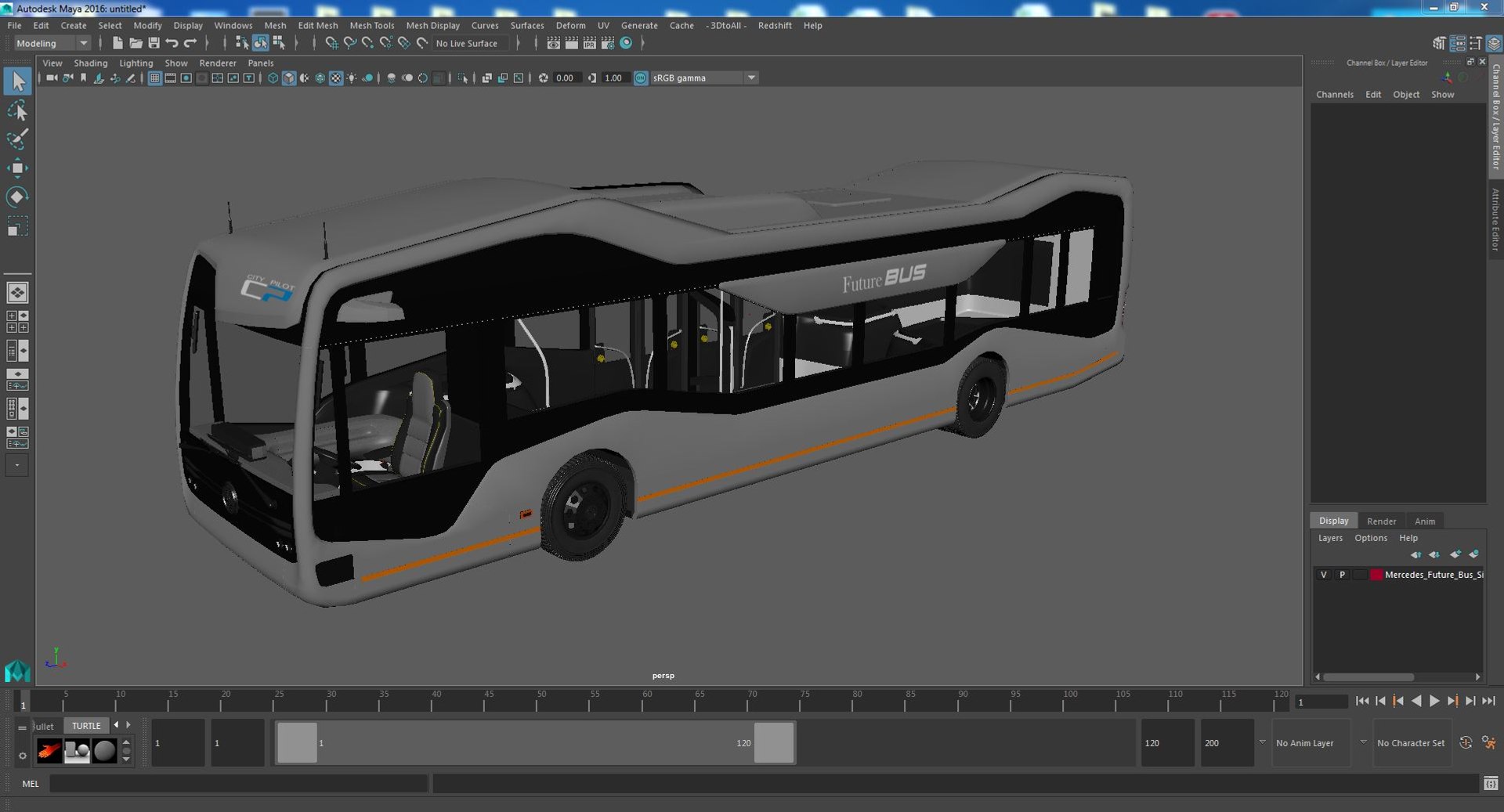
Task: Toggle playback P of Mercedes_Future_Bus layer
Action: [1342, 575]
